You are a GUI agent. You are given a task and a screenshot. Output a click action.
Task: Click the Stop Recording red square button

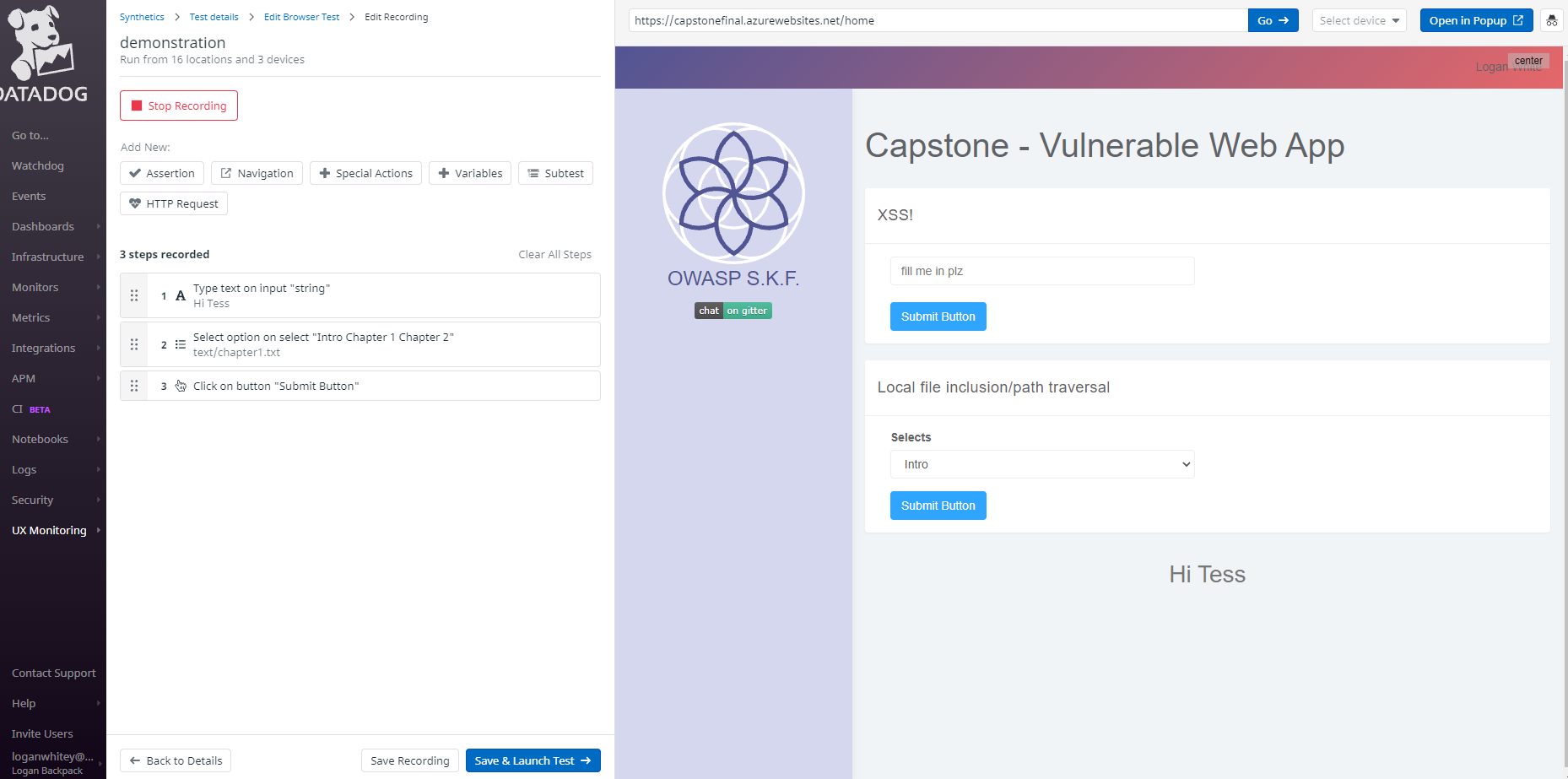[179, 105]
